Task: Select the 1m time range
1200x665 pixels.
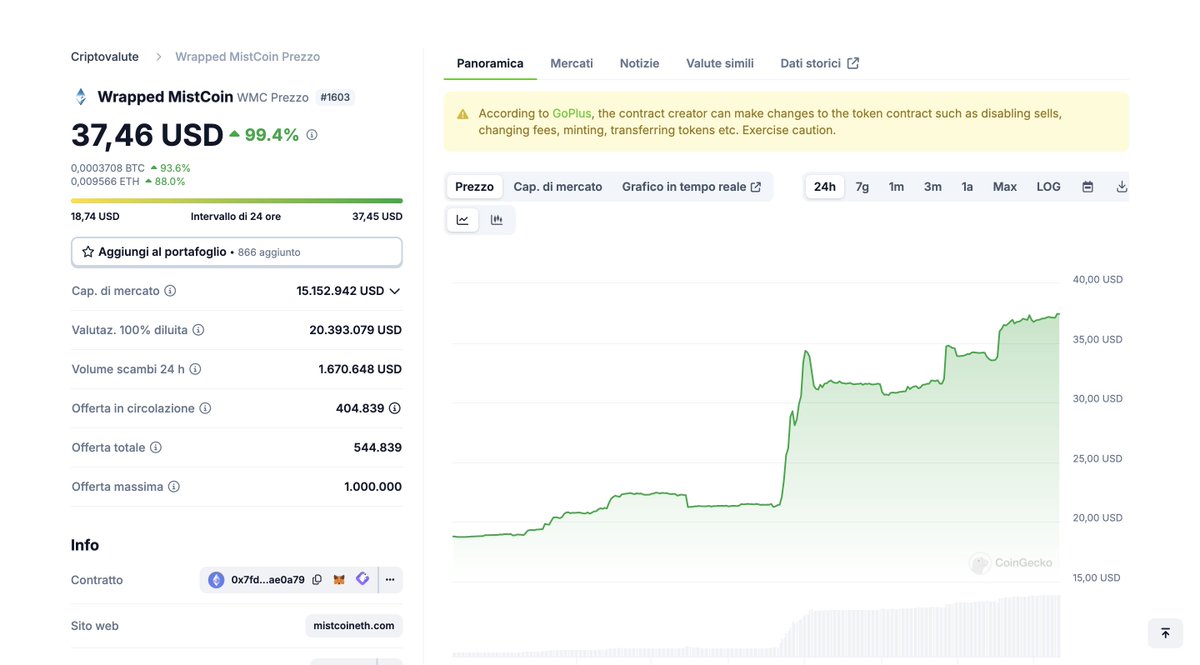Action: [x=896, y=187]
